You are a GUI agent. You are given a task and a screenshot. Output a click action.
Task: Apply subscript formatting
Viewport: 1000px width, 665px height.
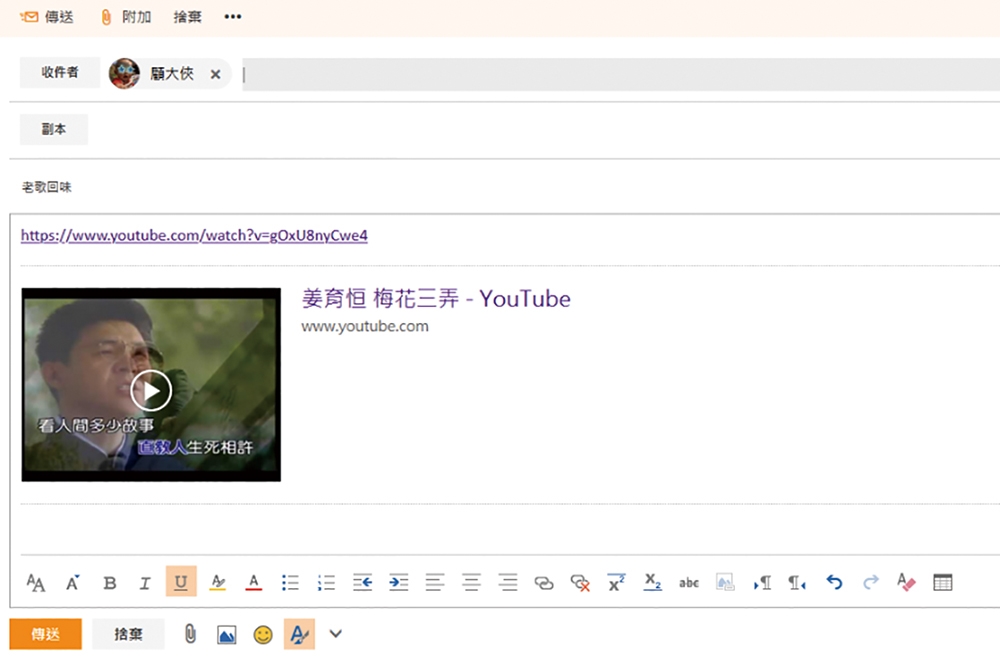[x=652, y=583]
